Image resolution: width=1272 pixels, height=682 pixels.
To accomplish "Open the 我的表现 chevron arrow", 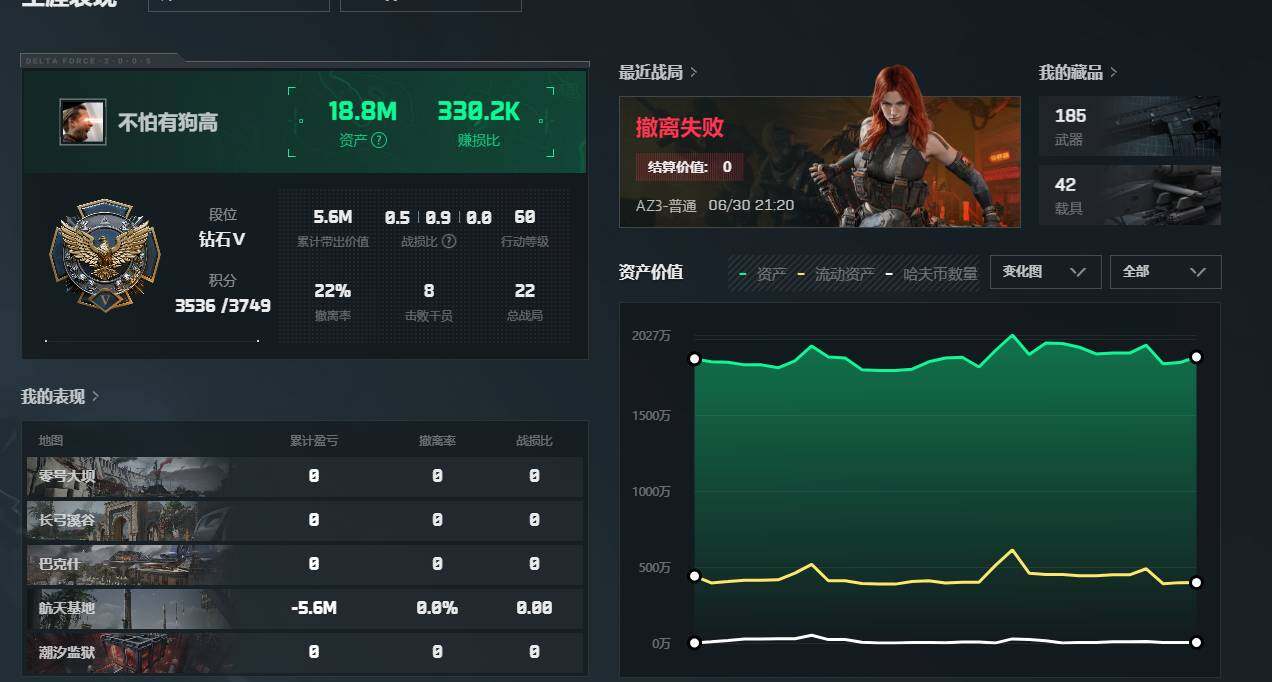I will pyautogui.click(x=96, y=396).
